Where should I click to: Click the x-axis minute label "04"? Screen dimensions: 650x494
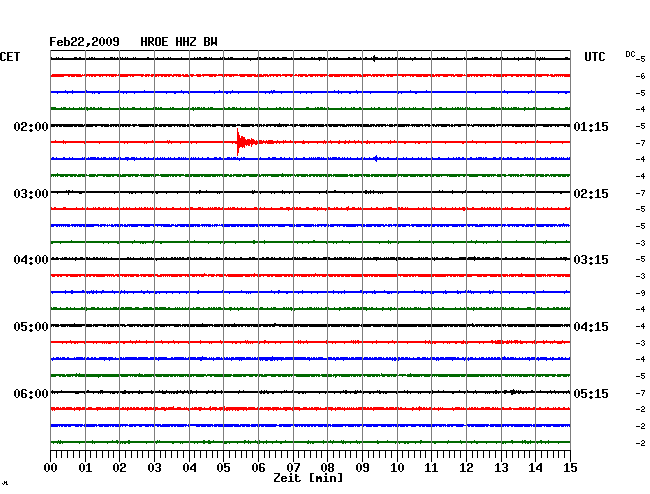point(189,468)
